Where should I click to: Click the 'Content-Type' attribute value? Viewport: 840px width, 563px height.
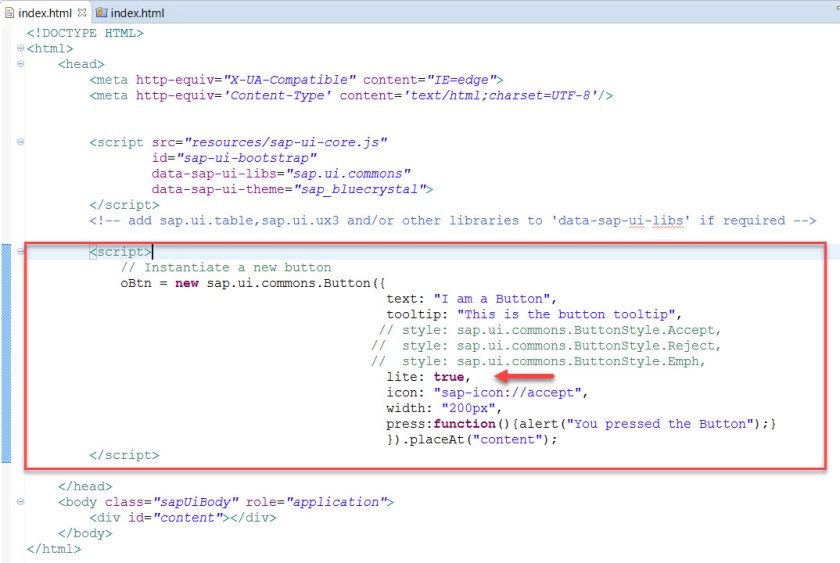point(278,95)
